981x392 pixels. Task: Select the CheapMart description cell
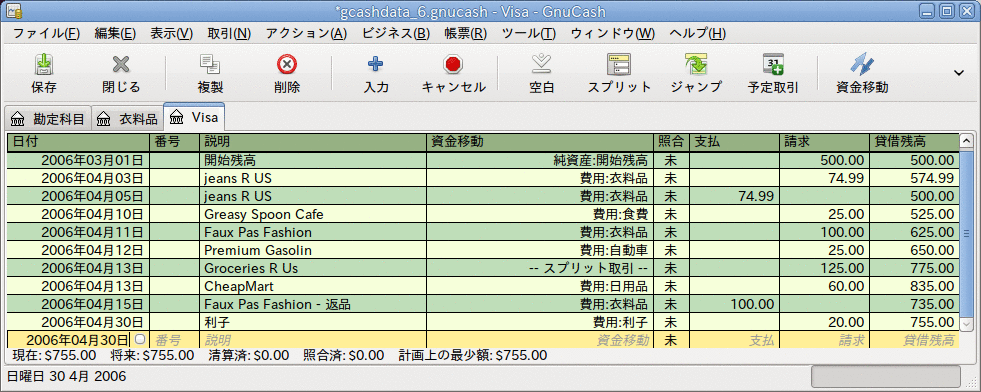(313, 286)
